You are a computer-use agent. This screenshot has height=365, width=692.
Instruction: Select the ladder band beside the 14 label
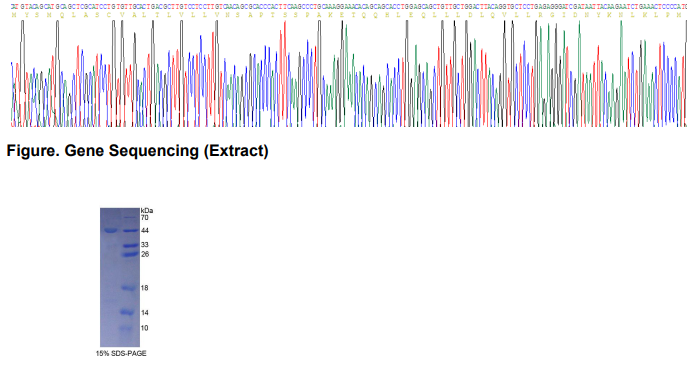click(128, 312)
